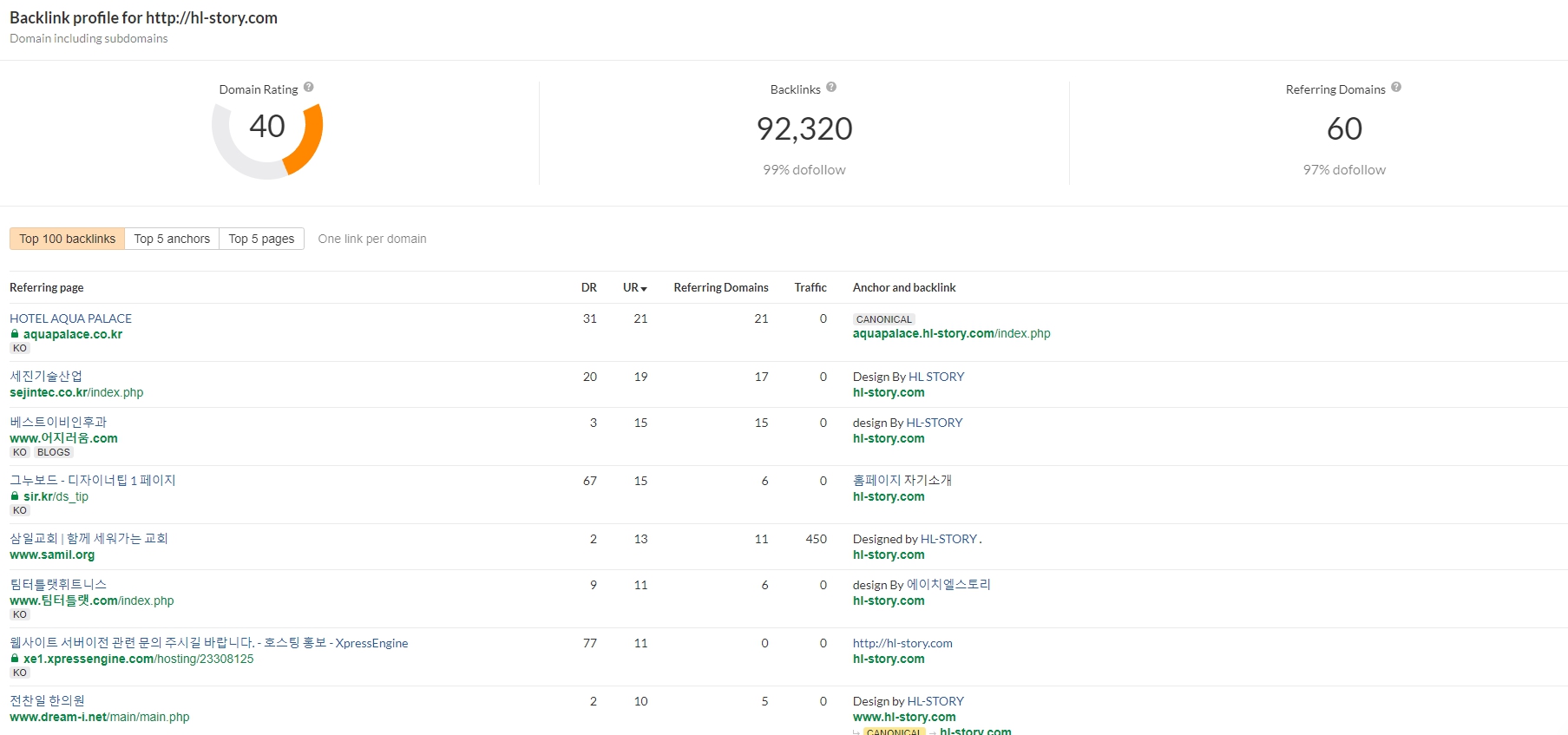Click the lock icon beside xe1.xpressengine.com

(x=15, y=659)
